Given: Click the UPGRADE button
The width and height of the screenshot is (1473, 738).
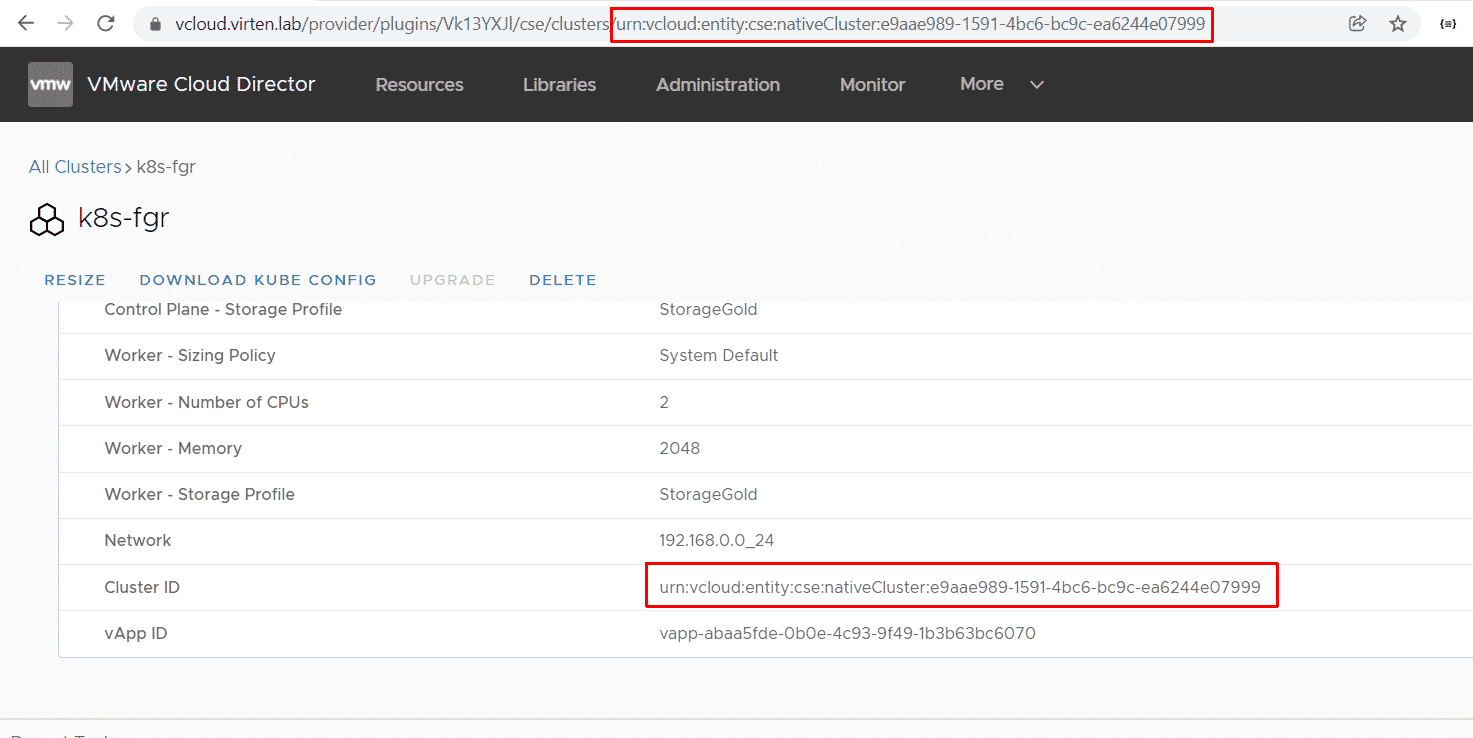Looking at the screenshot, I should (452, 280).
